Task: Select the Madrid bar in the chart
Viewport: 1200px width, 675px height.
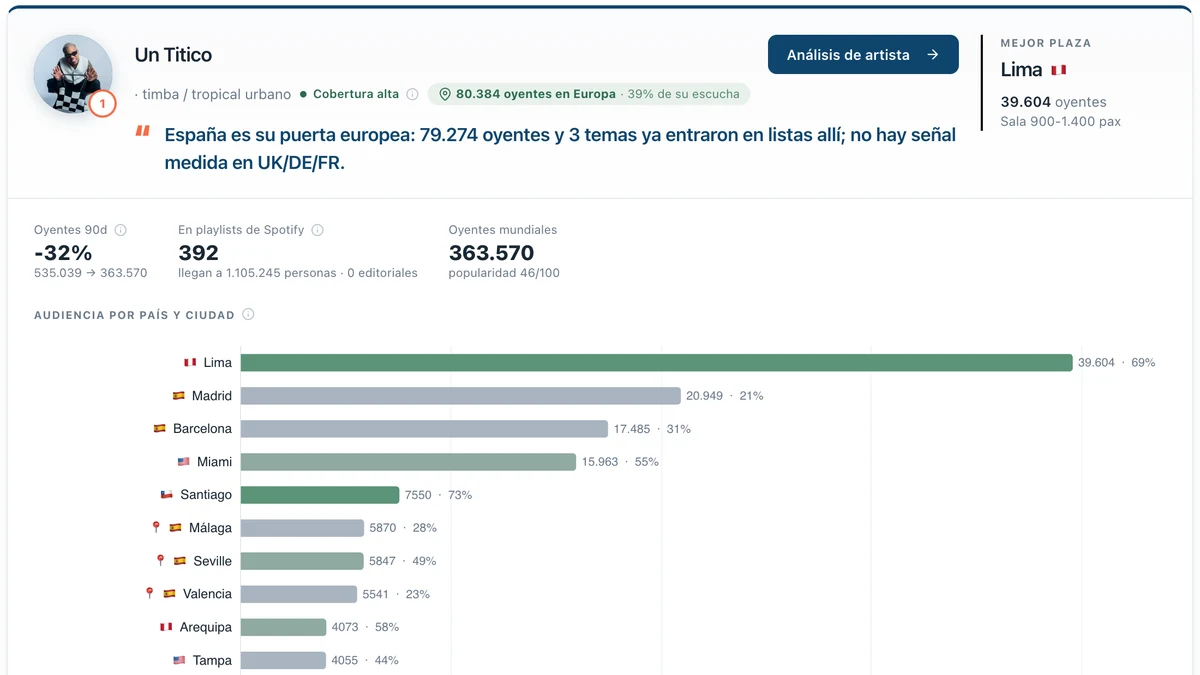Action: coord(460,396)
